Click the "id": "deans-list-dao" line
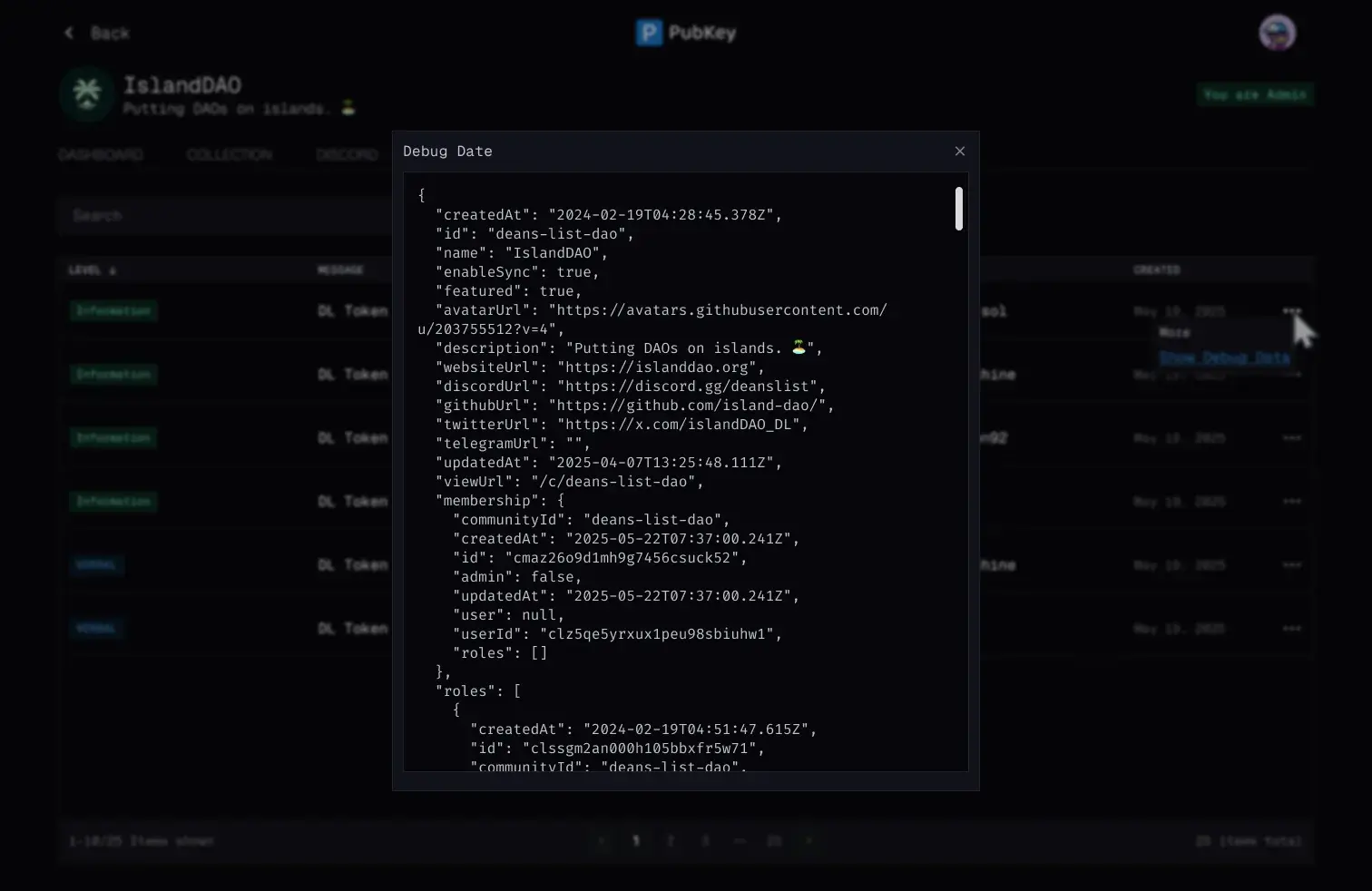 point(534,234)
